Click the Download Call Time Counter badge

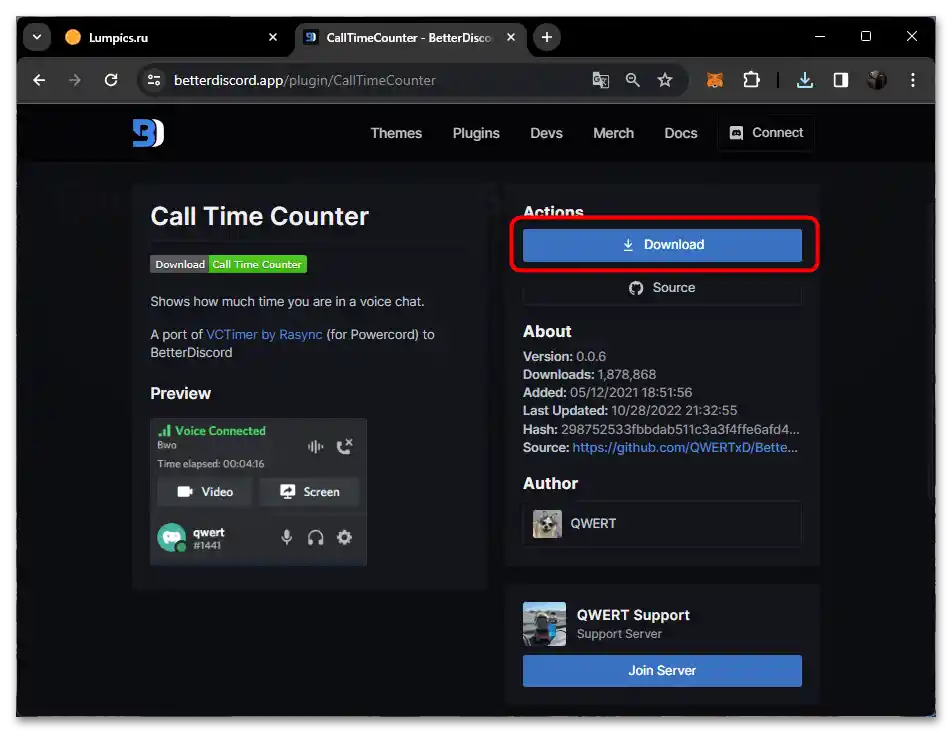(228, 264)
